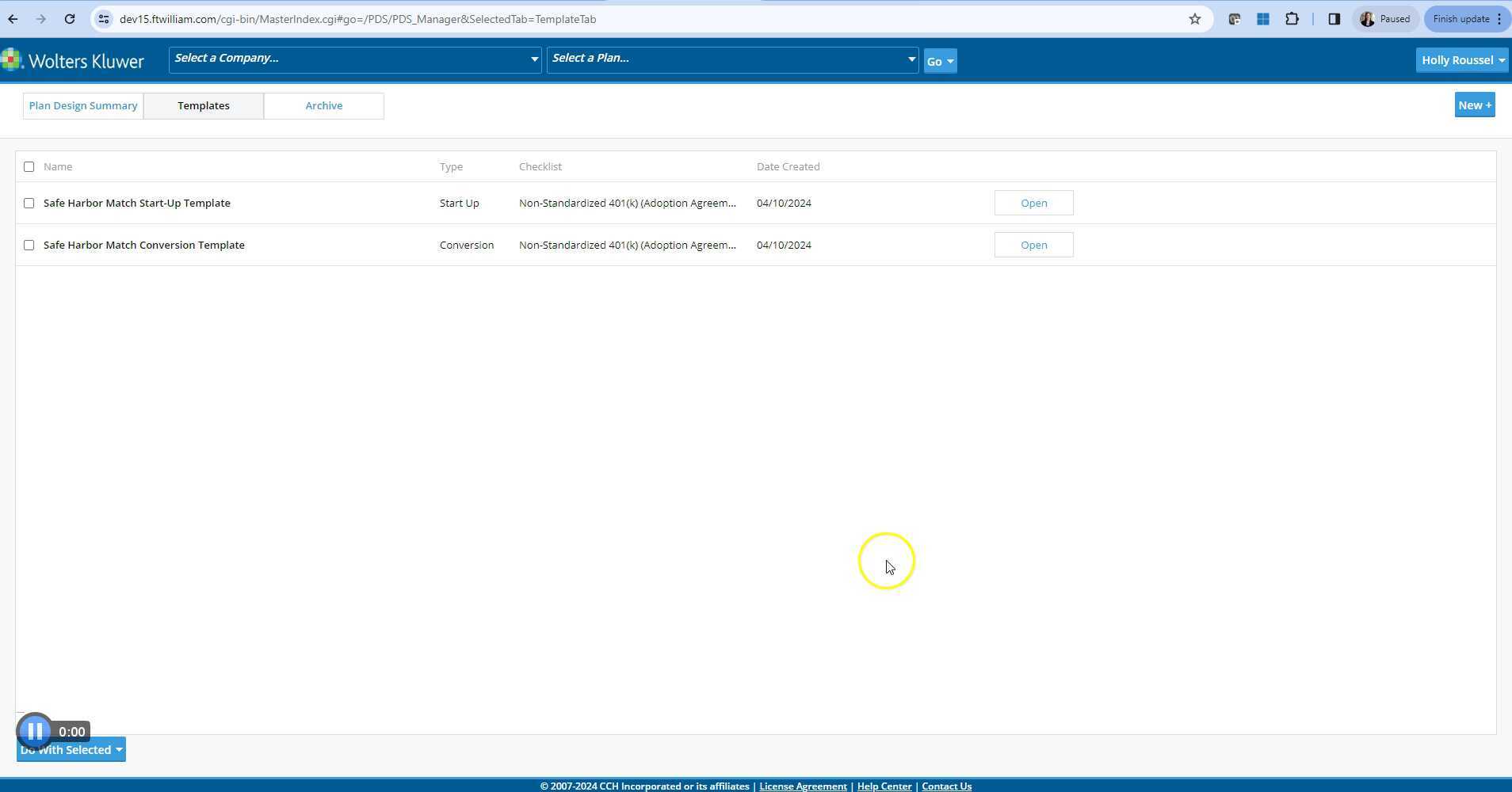Open the Help Center link
1512x792 pixels.
(x=884, y=786)
